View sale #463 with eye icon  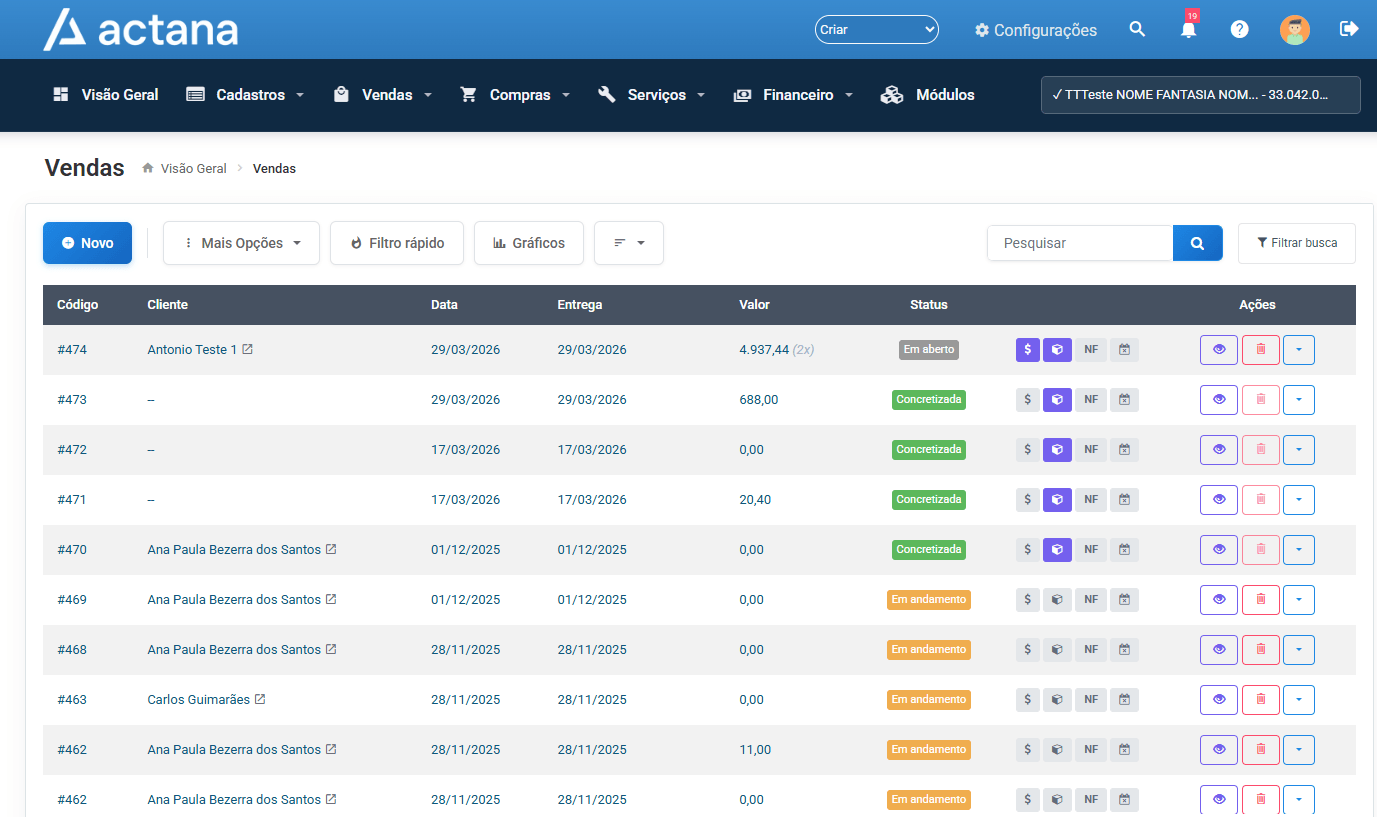click(x=1219, y=700)
